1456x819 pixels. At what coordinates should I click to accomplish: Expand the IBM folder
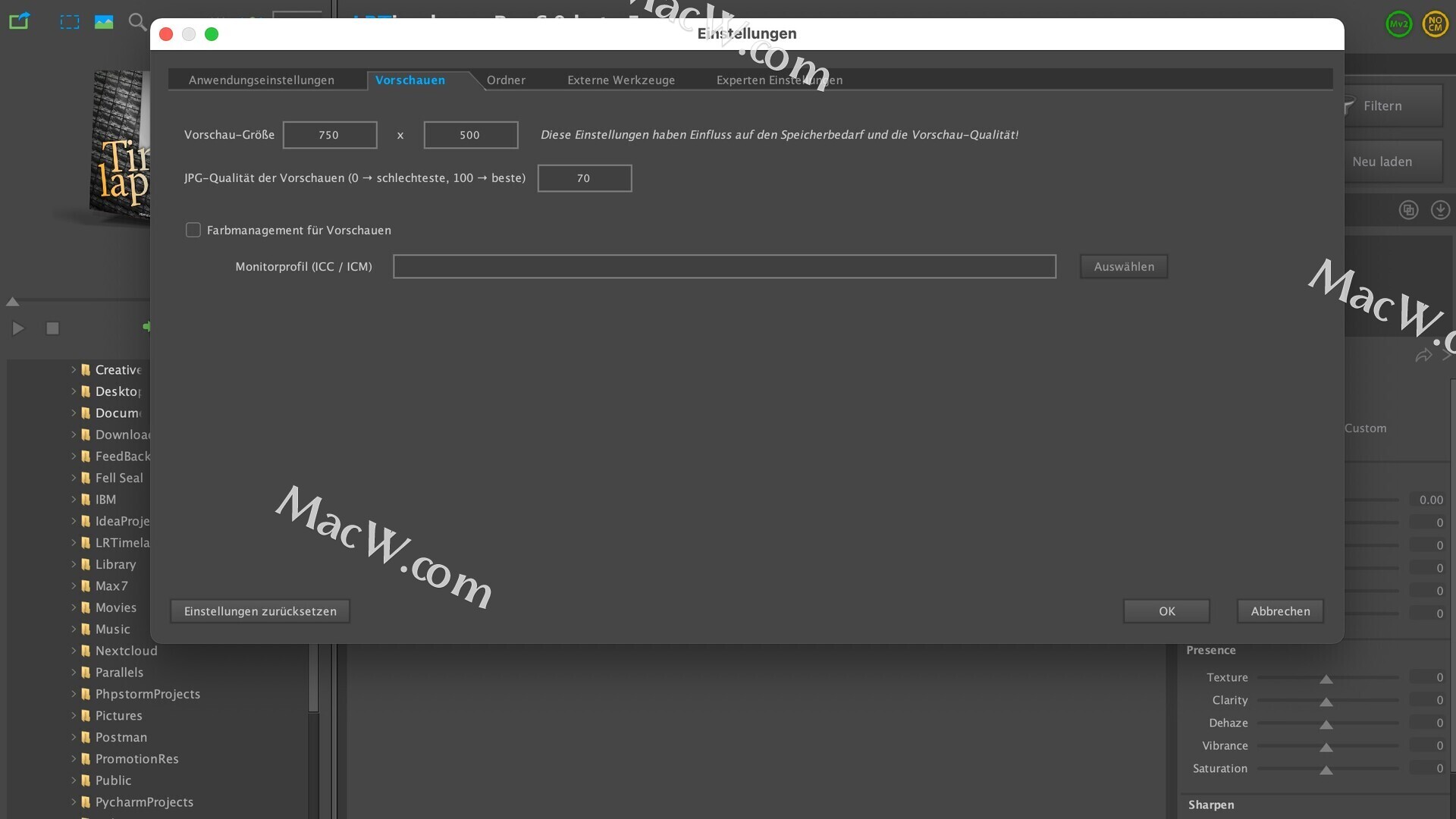tap(74, 499)
